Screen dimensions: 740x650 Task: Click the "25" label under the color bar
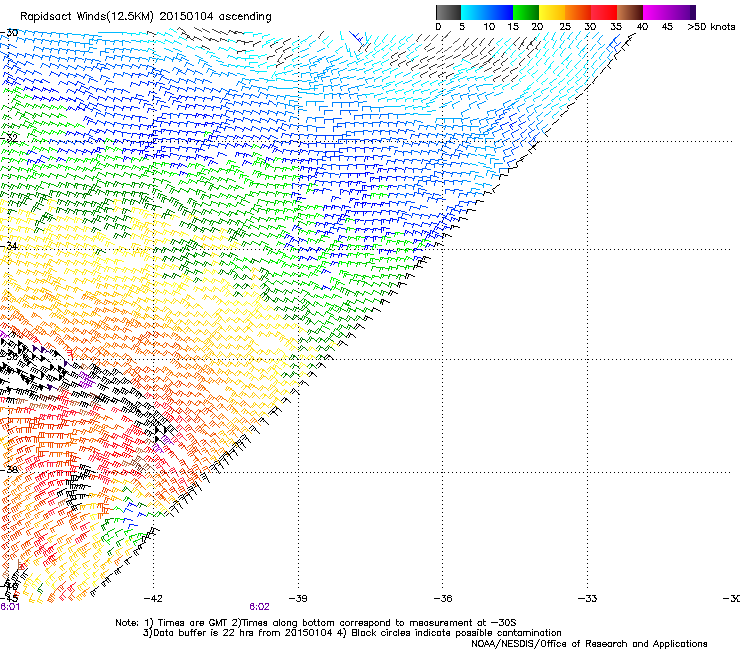pyautogui.click(x=565, y=27)
